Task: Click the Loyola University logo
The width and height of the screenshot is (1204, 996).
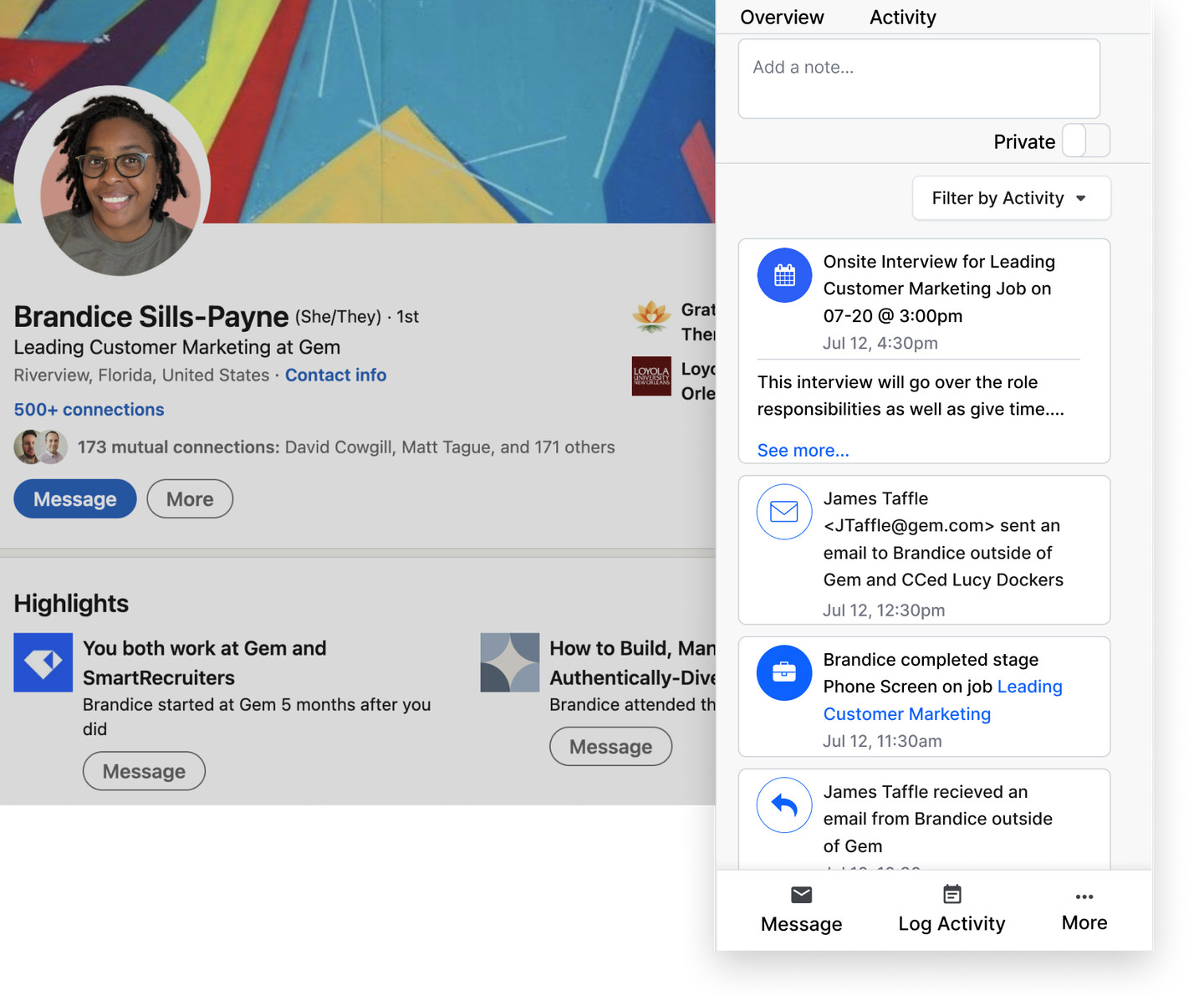Action: click(651, 376)
